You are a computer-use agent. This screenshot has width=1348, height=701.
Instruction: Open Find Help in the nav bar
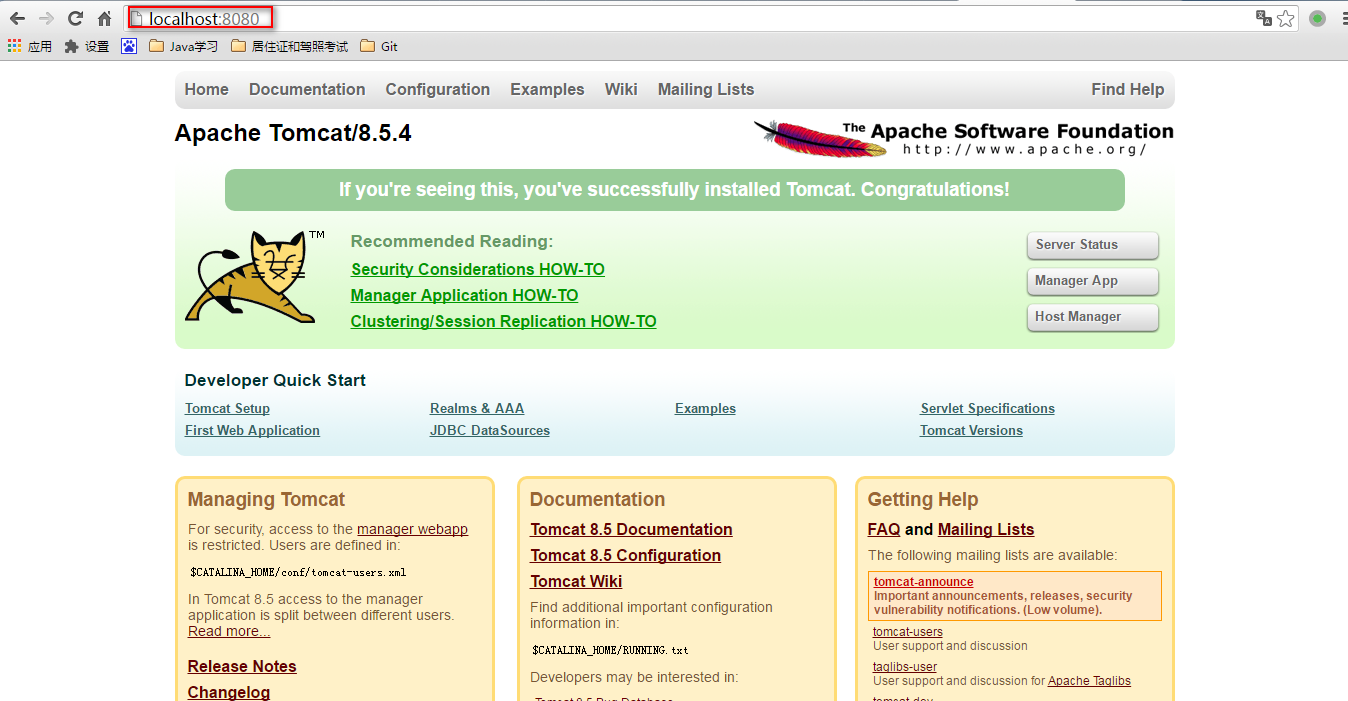pos(1128,89)
